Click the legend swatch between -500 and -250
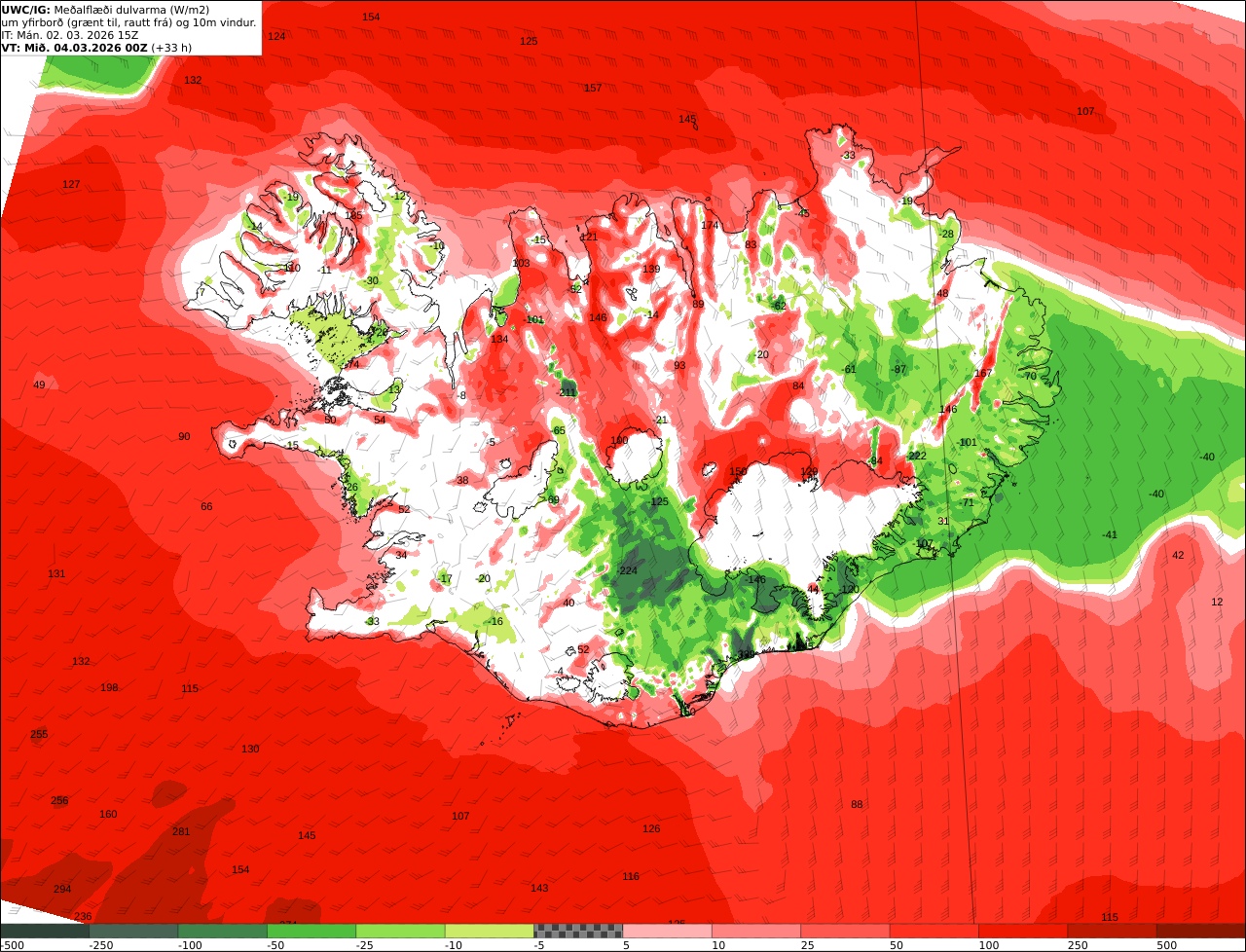 point(46,931)
